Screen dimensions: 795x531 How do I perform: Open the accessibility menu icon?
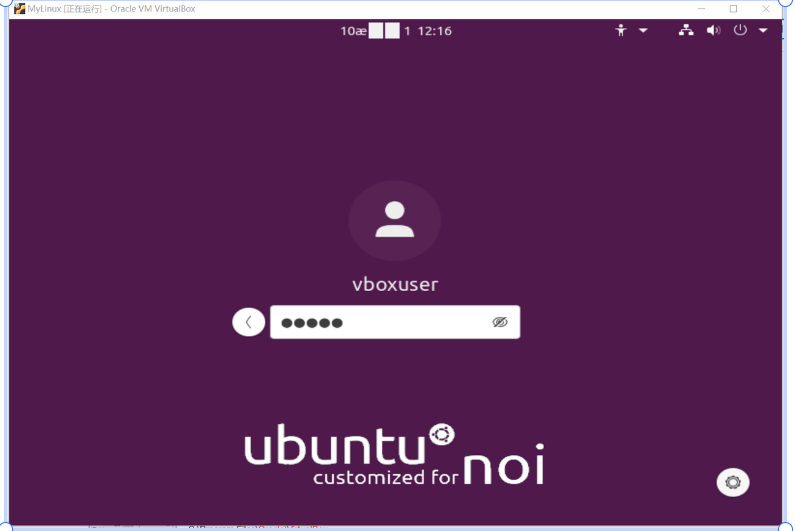(621, 30)
